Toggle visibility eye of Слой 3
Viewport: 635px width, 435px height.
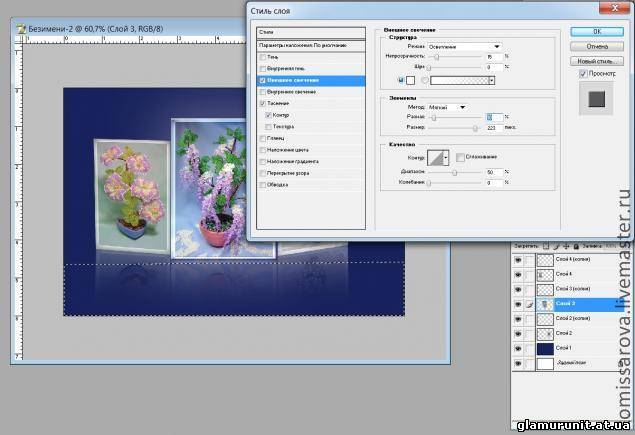518,304
